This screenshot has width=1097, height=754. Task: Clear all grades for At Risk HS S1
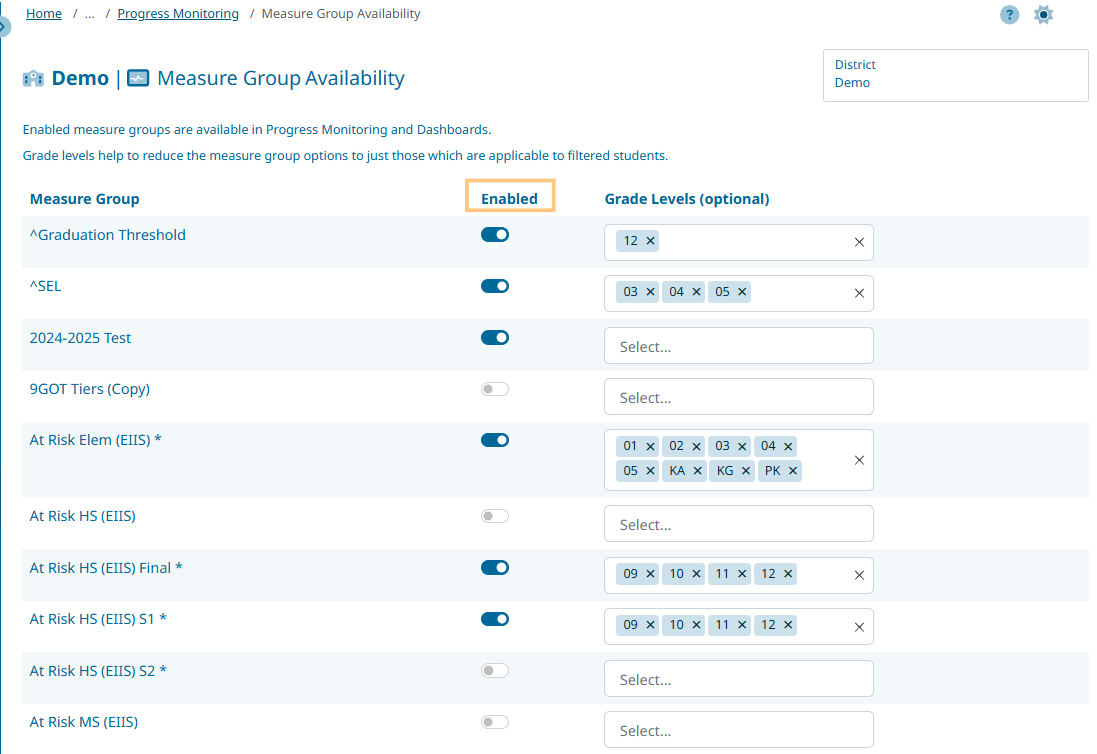pyautogui.click(x=859, y=626)
